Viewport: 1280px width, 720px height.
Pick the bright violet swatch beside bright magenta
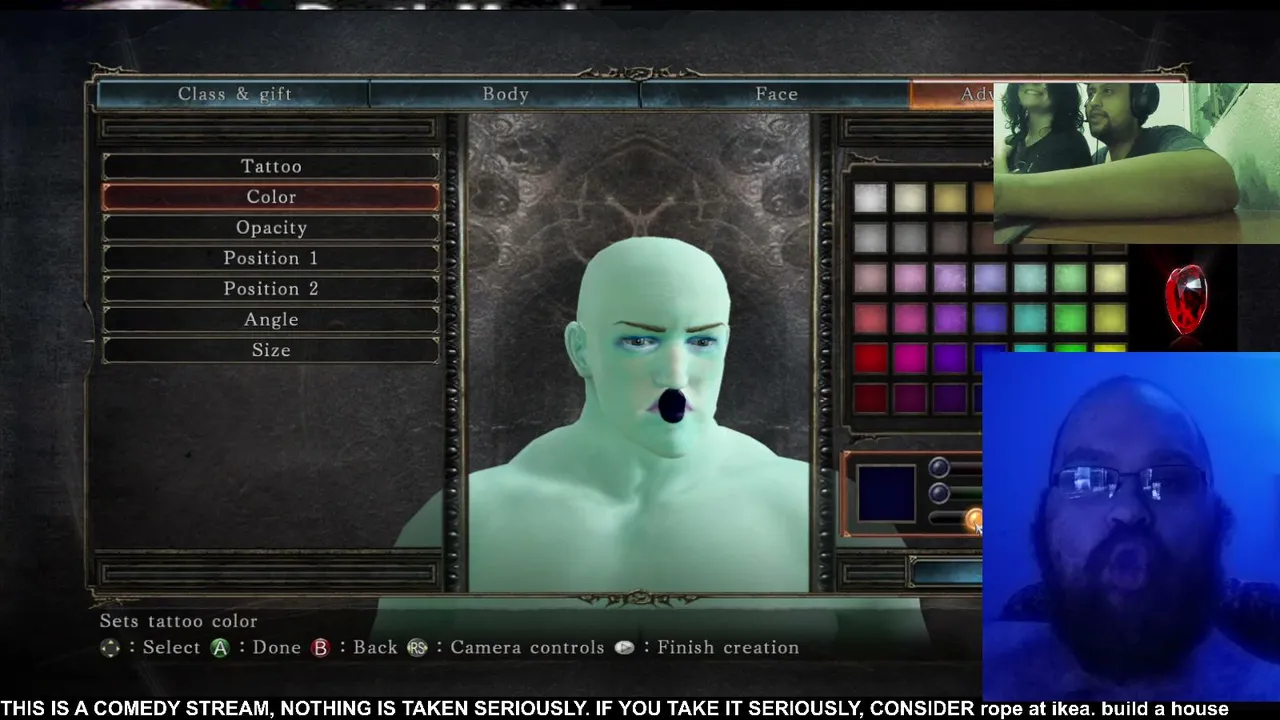point(950,359)
